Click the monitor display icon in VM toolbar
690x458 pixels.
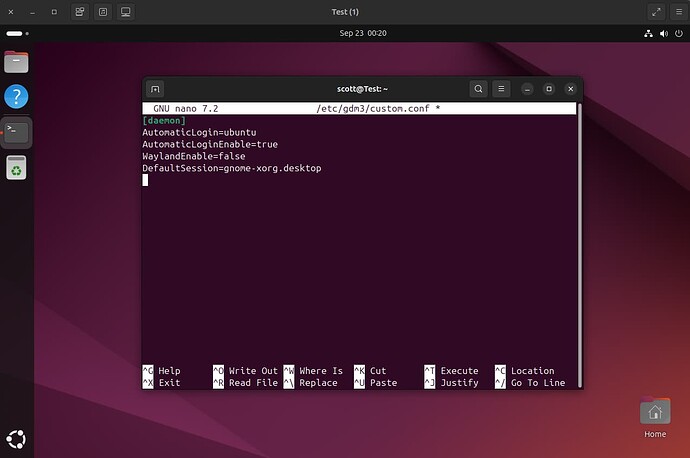(x=126, y=12)
